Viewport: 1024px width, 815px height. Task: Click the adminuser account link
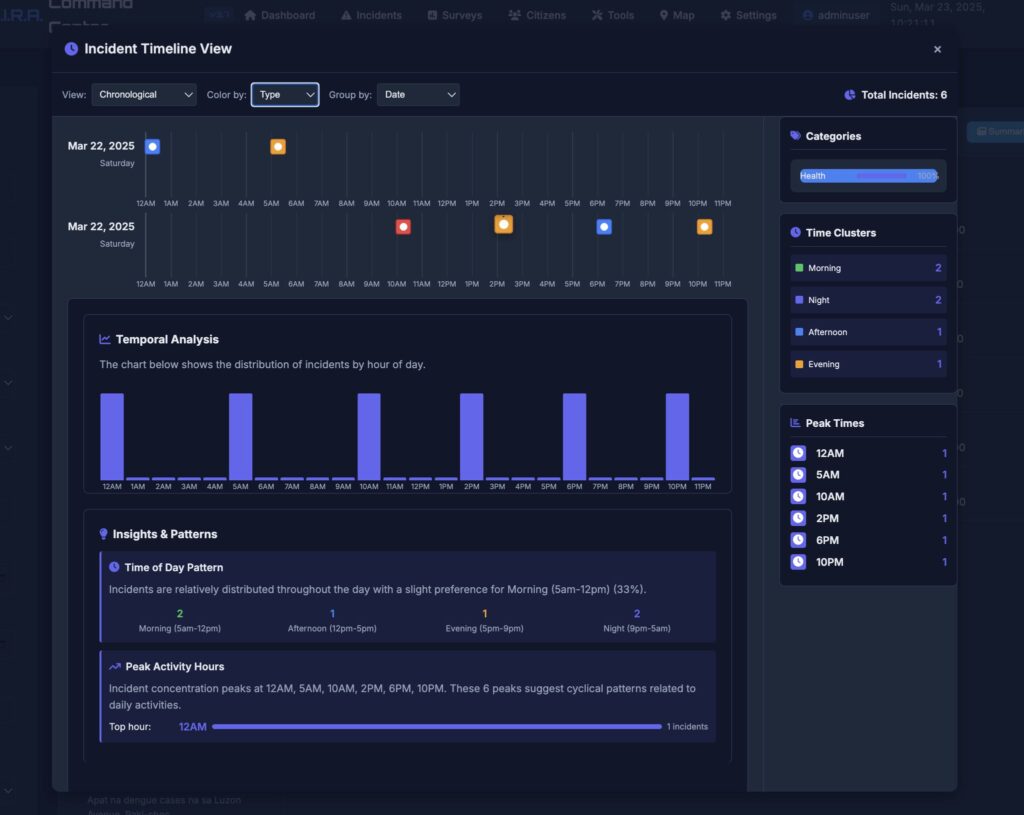tap(836, 15)
